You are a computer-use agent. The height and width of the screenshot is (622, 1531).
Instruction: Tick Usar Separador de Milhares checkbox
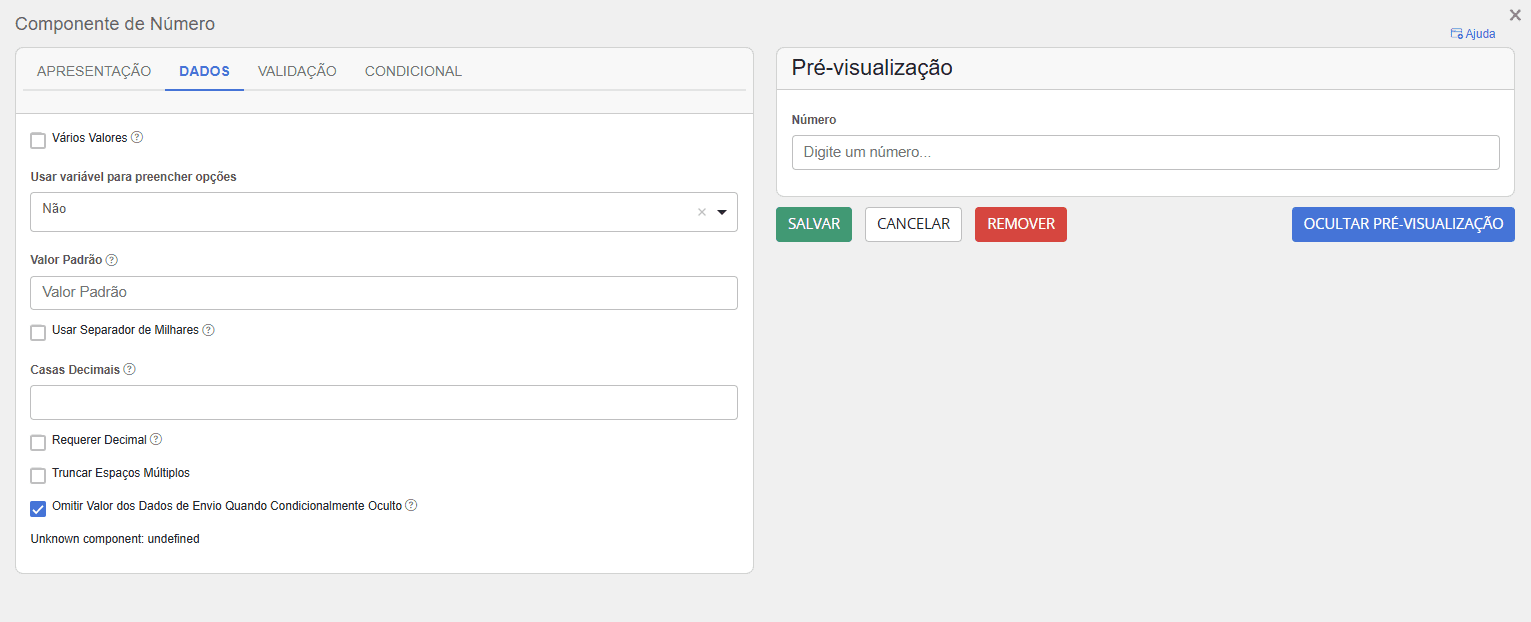(x=38, y=332)
